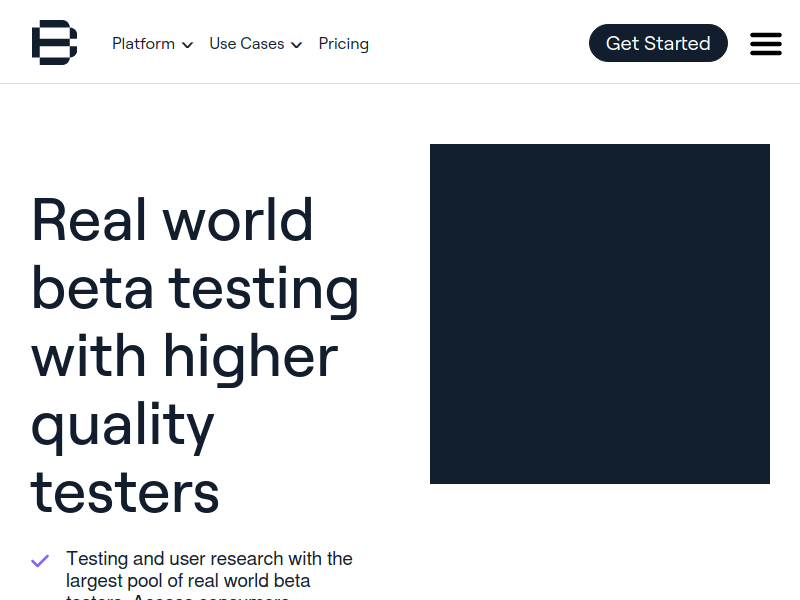The image size is (800, 600).
Task: Click the "Real world" headline line
Action: (x=172, y=220)
